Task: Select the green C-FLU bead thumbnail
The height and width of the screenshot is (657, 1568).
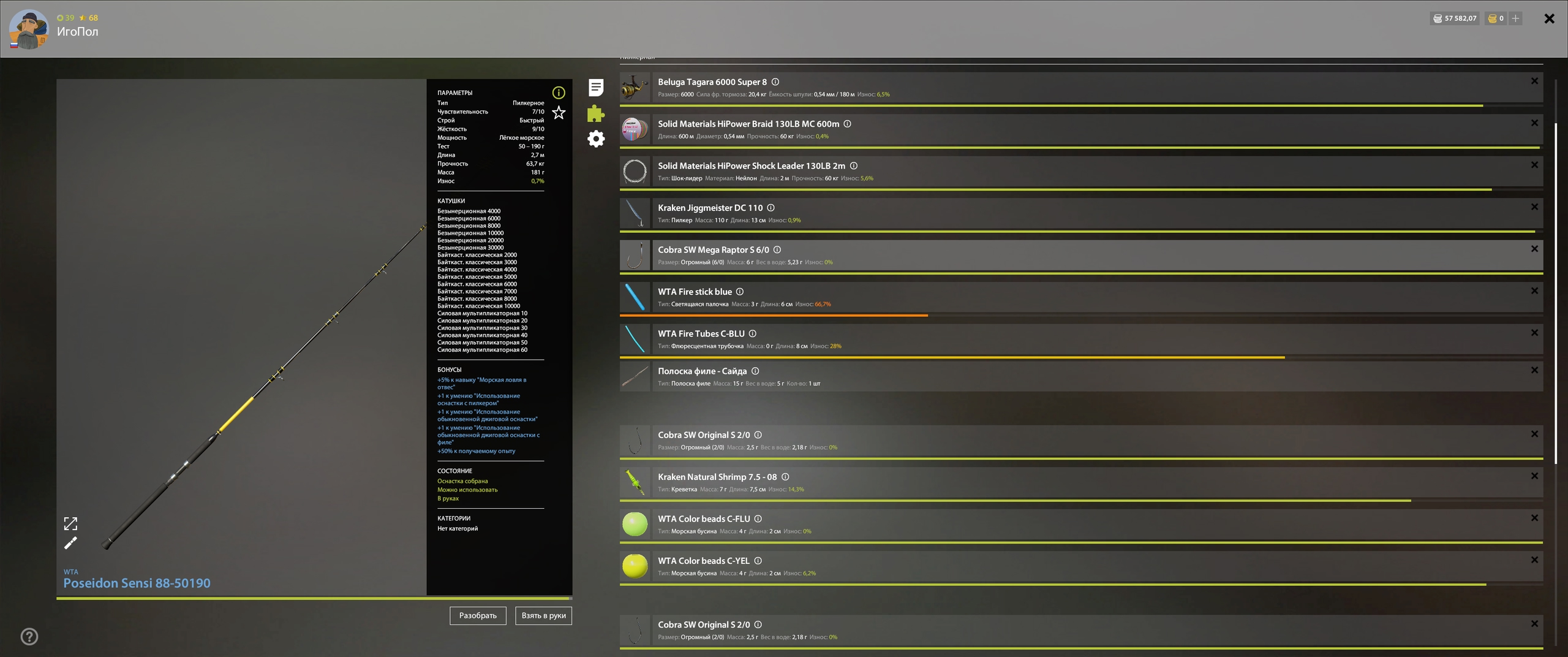Action: pyautogui.click(x=635, y=525)
